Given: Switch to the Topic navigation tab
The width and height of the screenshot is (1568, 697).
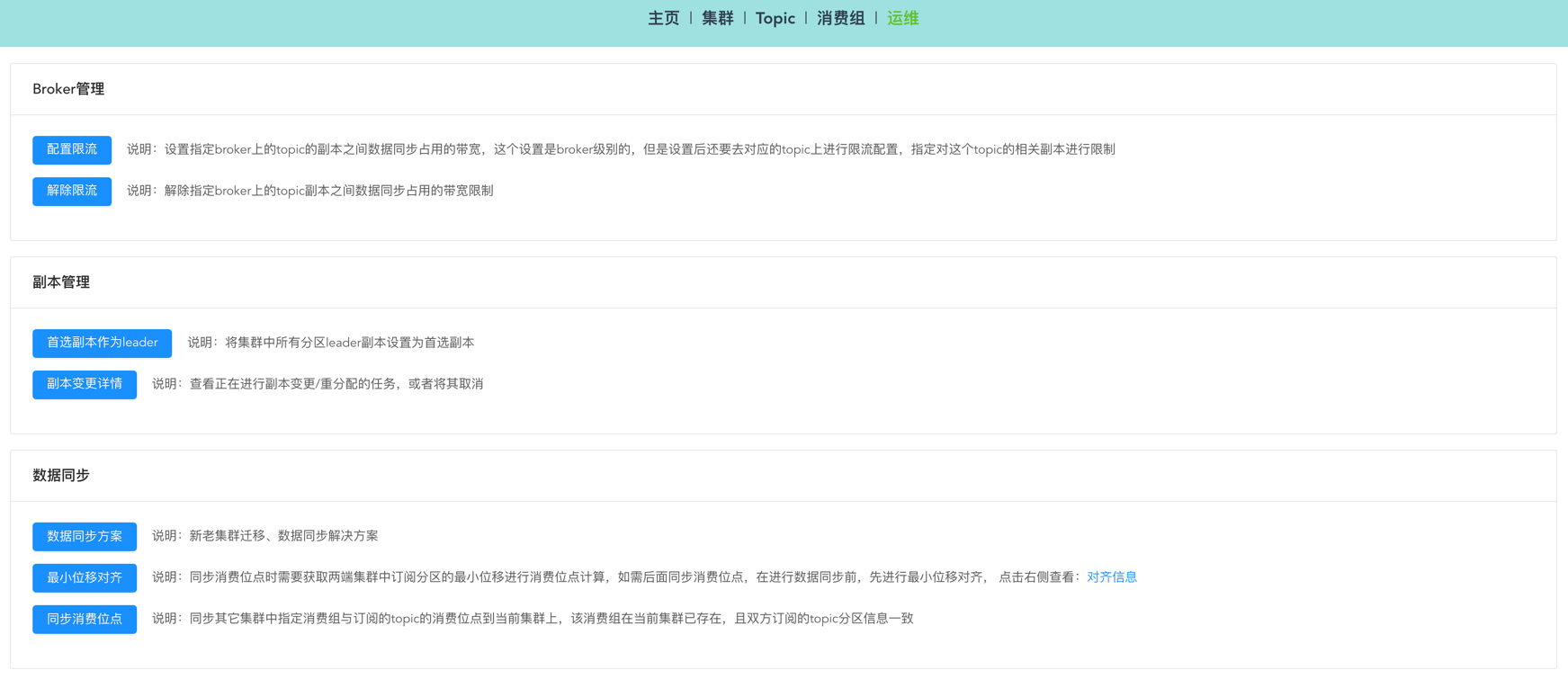Looking at the screenshot, I should point(775,18).
